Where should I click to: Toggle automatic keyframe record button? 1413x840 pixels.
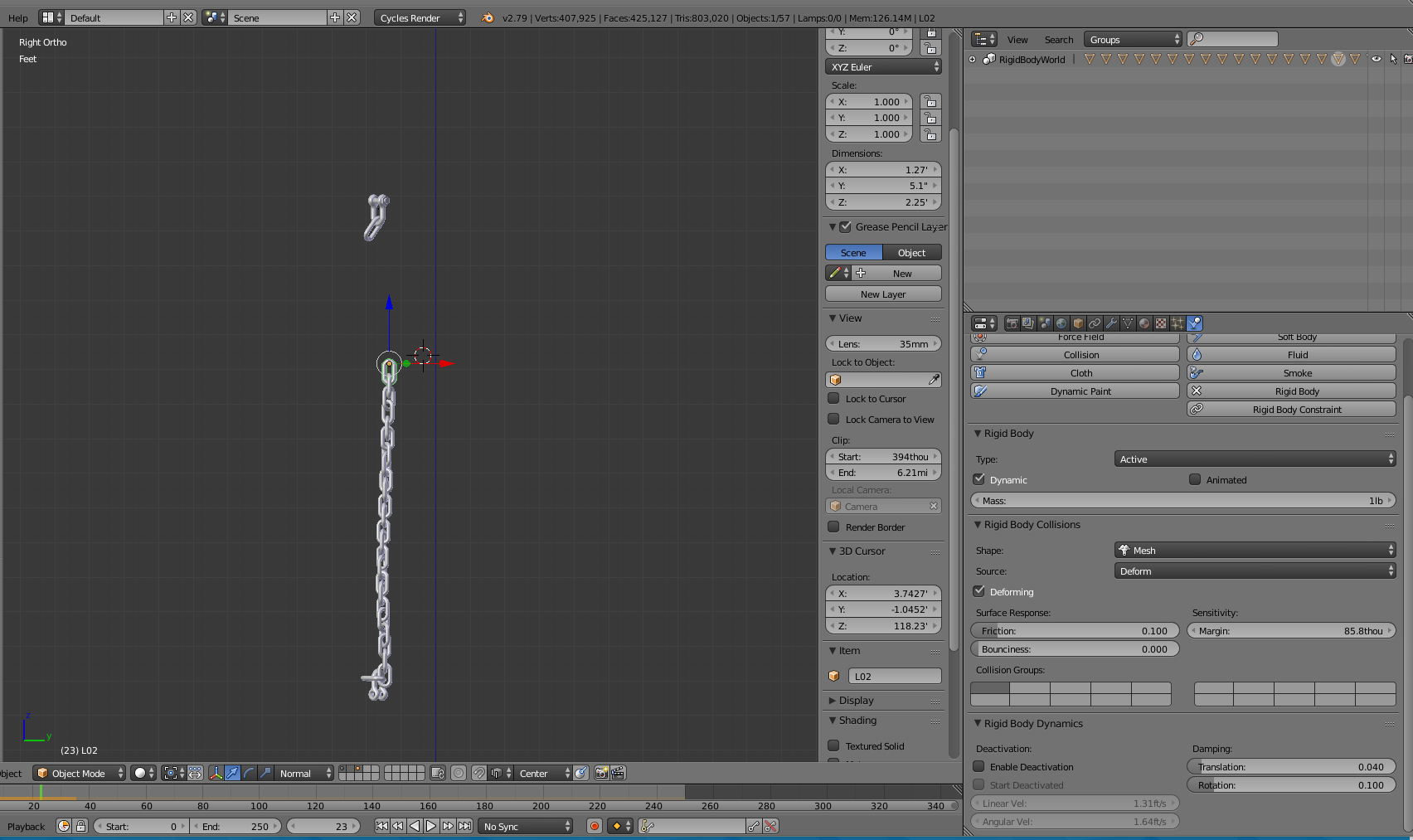[594, 826]
